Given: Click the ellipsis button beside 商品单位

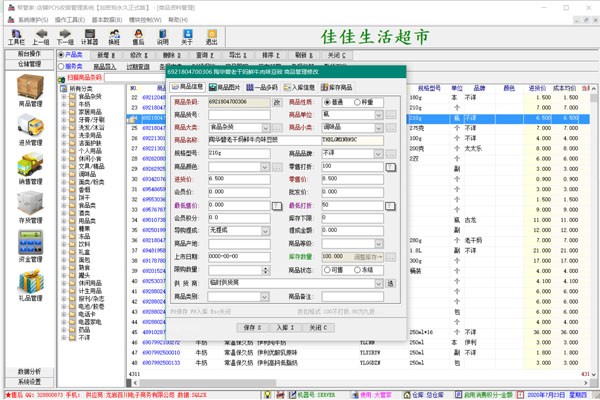Looking at the screenshot, I should point(390,115).
